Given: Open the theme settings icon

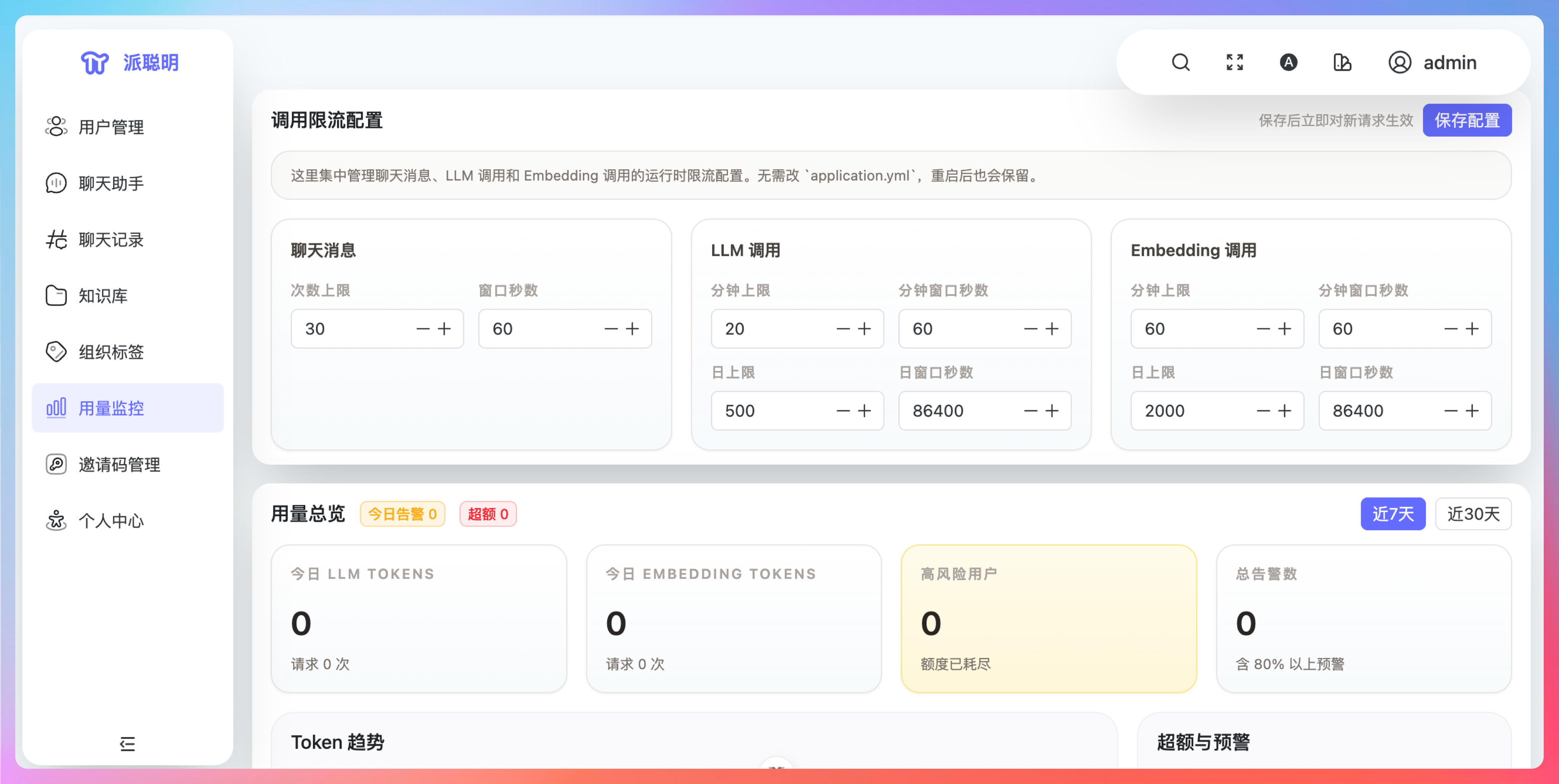Looking at the screenshot, I should 1342,62.
